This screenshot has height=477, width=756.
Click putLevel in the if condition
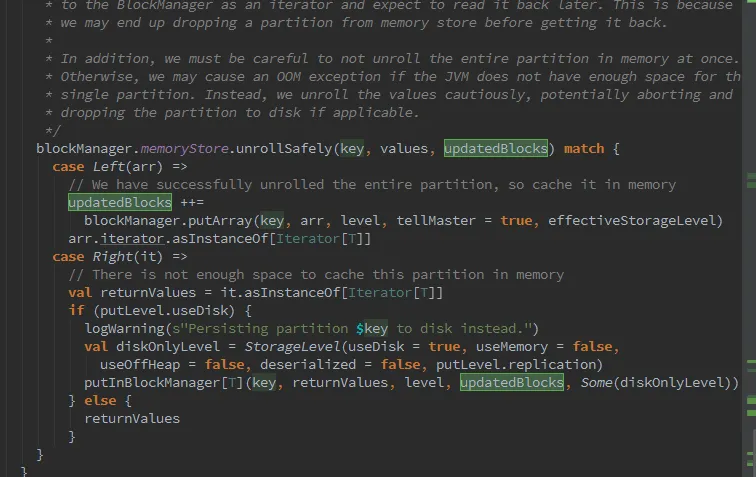(132, 311)
